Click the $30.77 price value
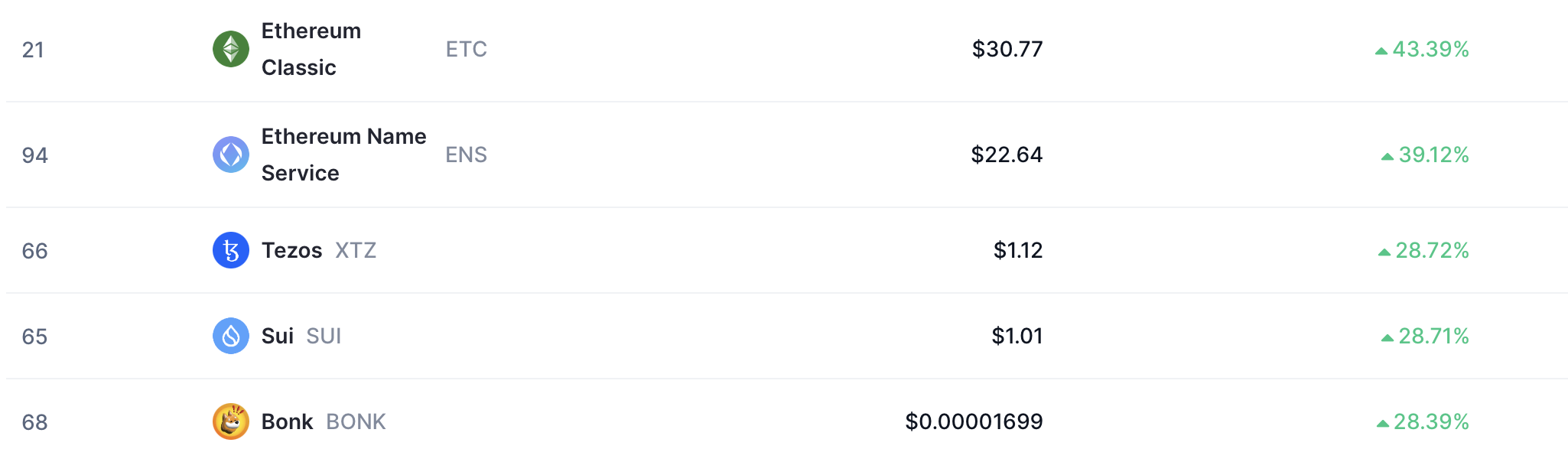Image resolution: width=1568 pixels, height=462 pixels. point(1007,49)
